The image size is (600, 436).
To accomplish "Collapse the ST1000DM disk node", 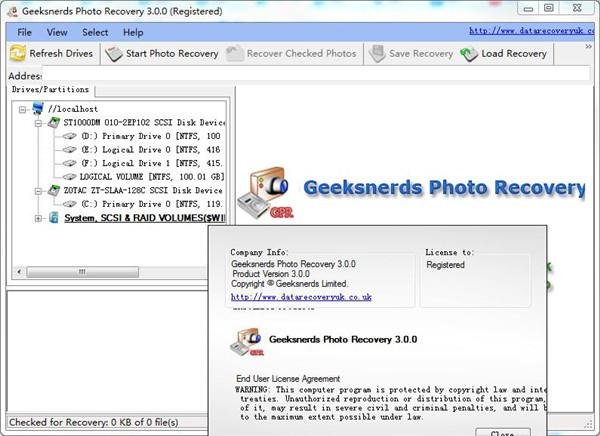I will click(38, 123).
